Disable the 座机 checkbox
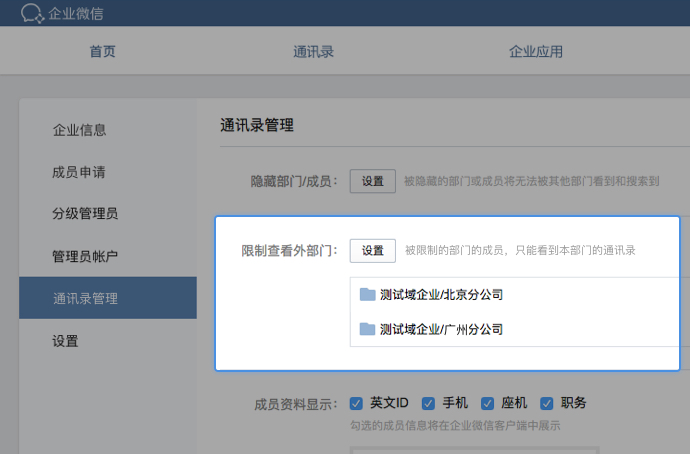Image resolution: width=690 pixels, height=454 pixels. (487, 403)
